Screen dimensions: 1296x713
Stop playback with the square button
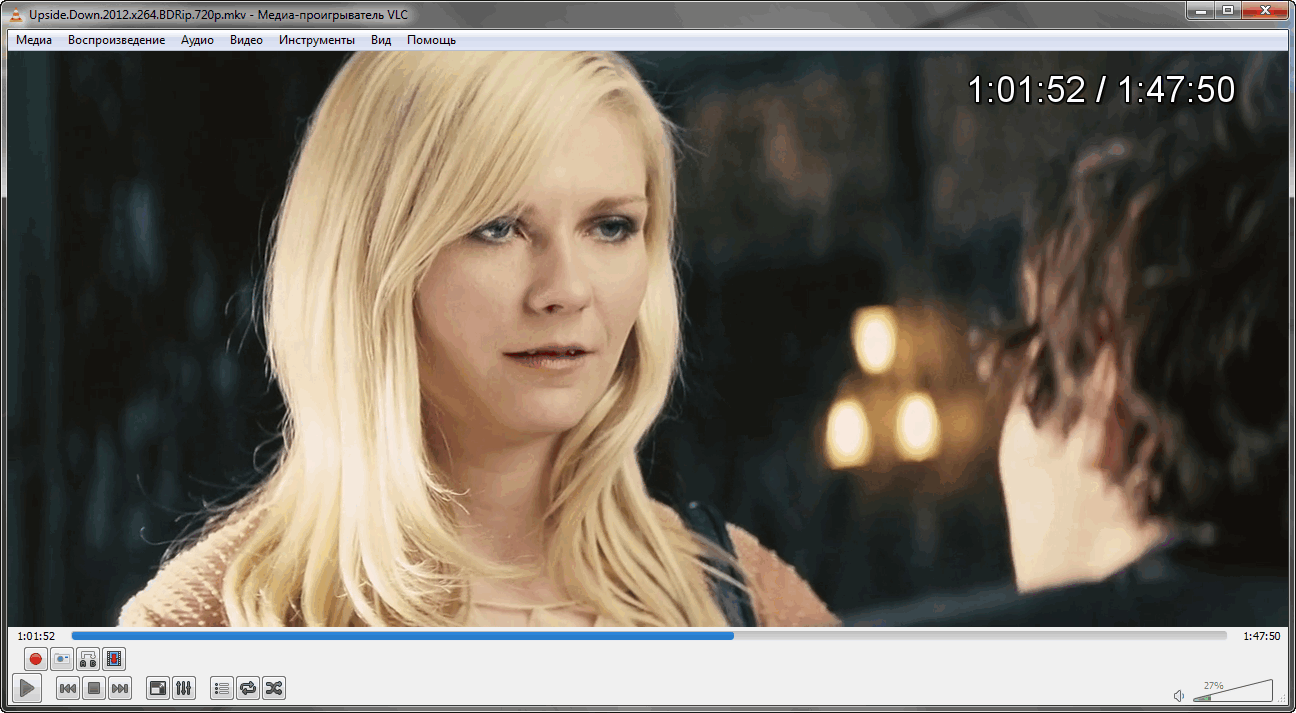click(94, 688)
